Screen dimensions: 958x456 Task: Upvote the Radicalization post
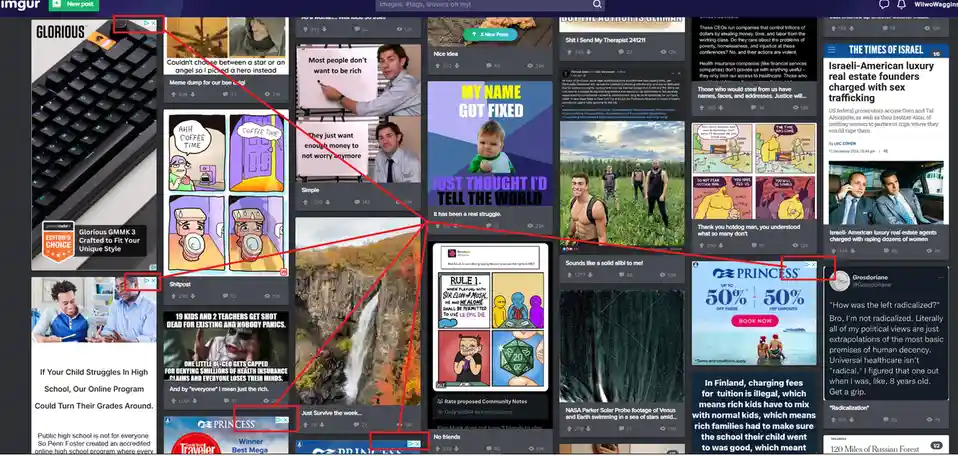[833, 419]
